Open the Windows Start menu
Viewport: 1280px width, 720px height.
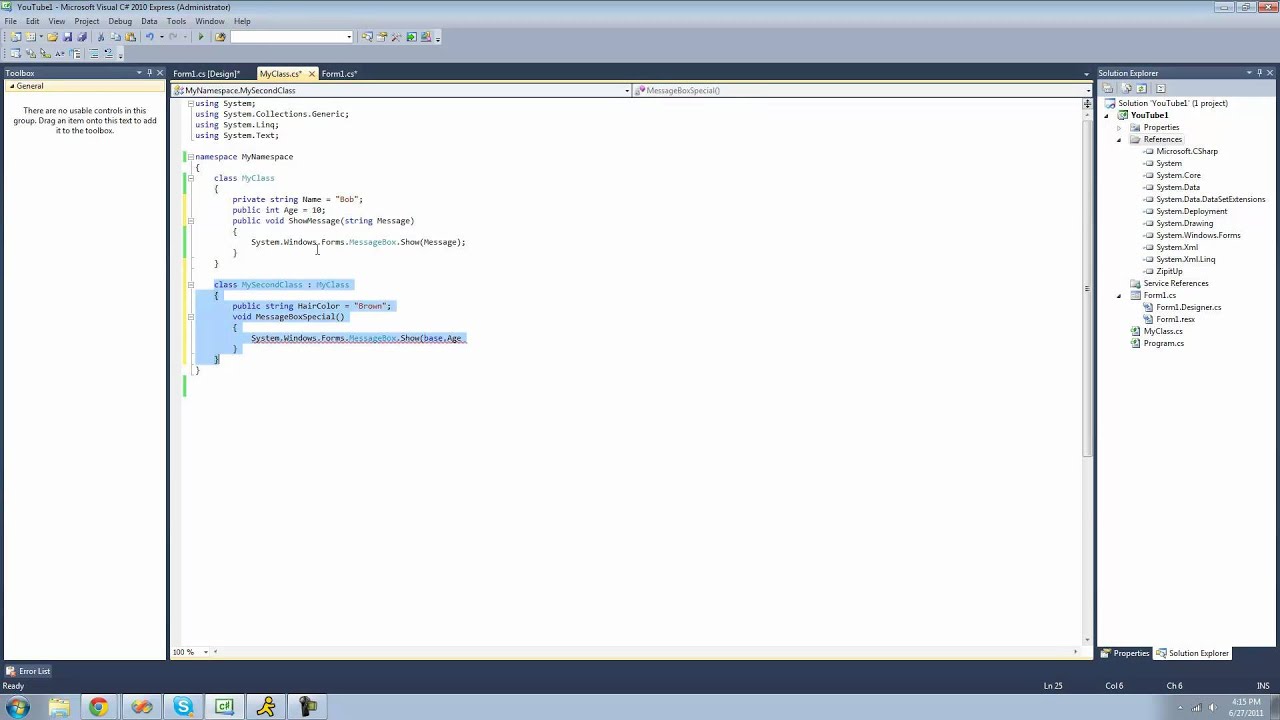click(x=17, y=707)
